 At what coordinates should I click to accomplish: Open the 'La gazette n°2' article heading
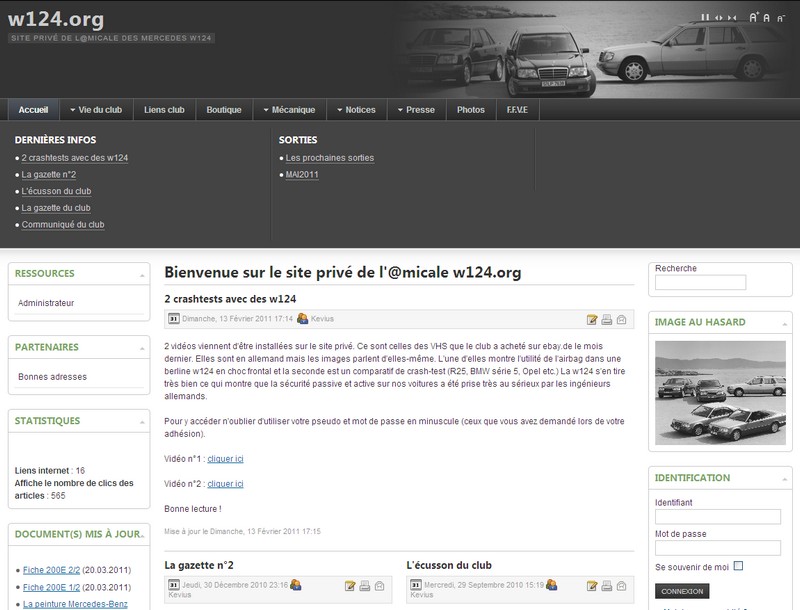point(199,565)
